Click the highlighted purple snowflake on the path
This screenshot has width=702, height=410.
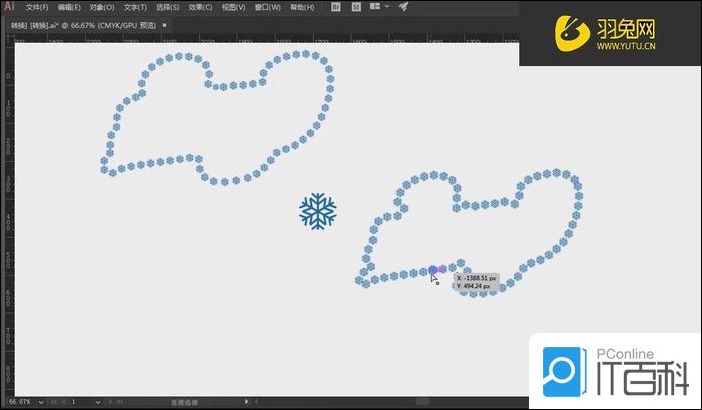(442, 269)
